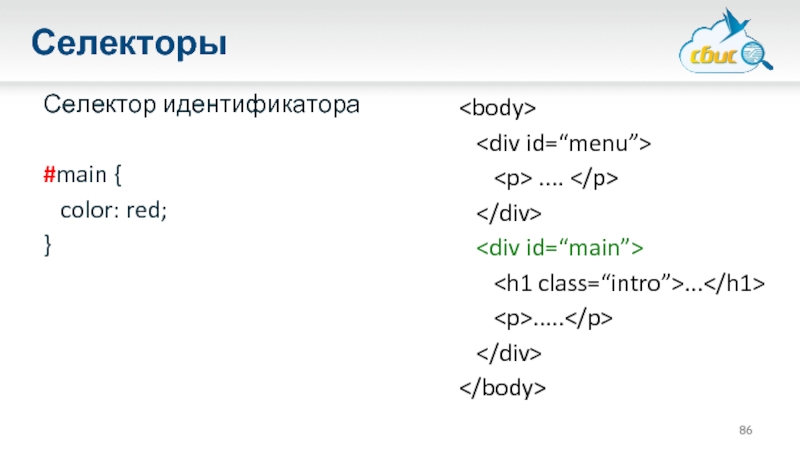Click the "#main {" code line
Image resolution: width=800 pixels, height=450 pixels.
[x=82, y=178]
